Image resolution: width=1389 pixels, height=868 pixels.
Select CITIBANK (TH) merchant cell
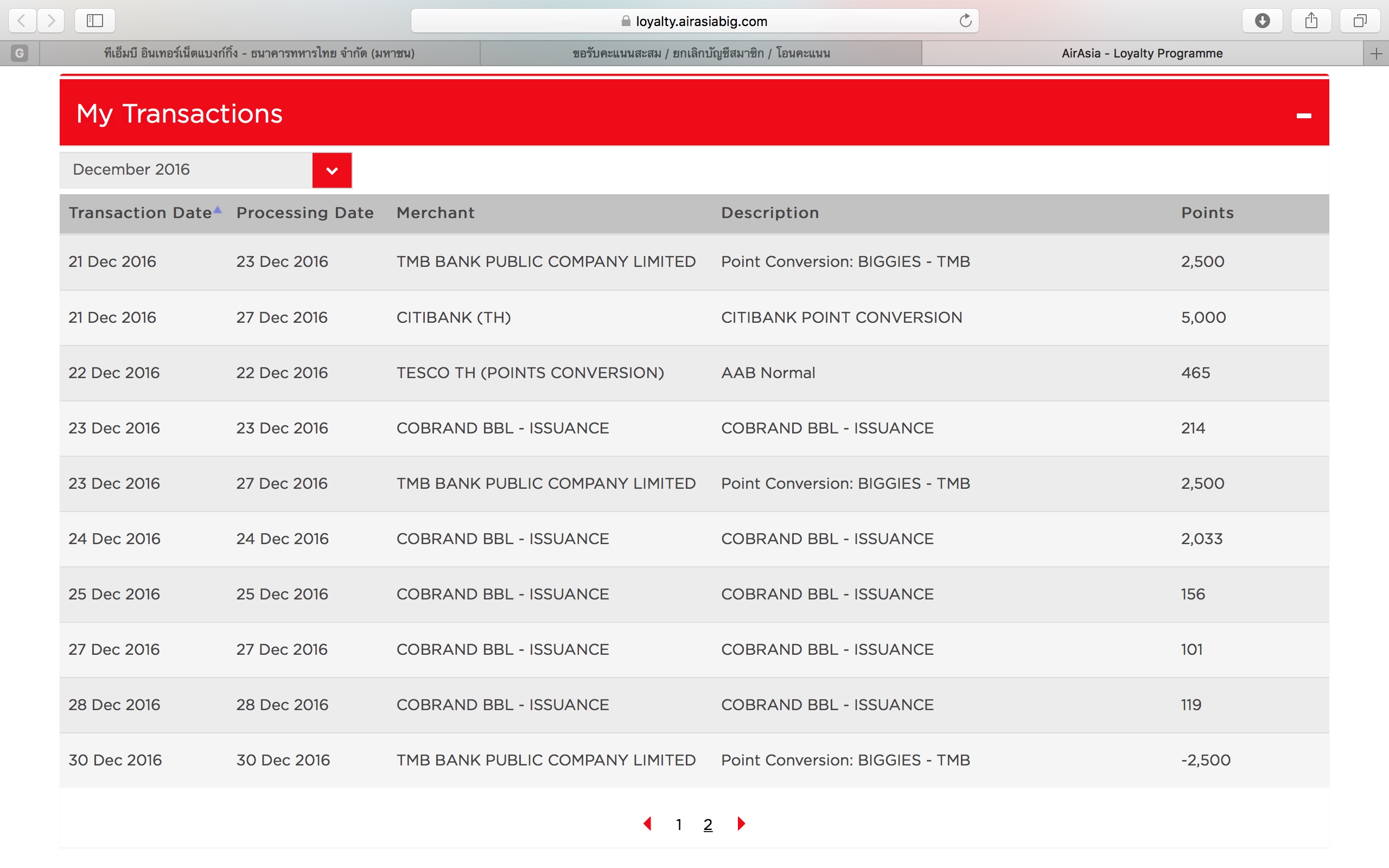(454, 317)
